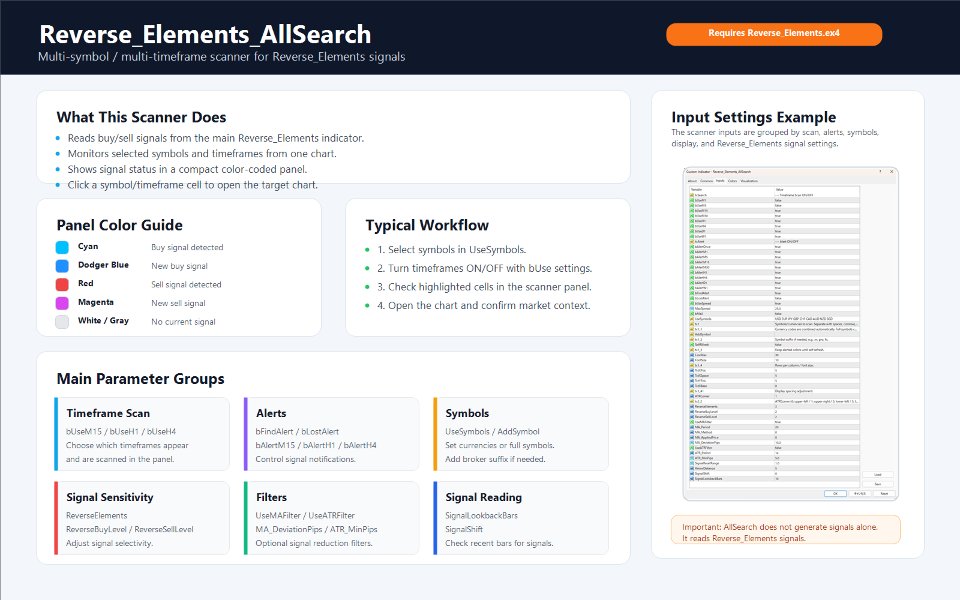The height and width of the screenshot is (600, 960).
Task: Click the 'New buy signal' description
Action: (179, 266)
